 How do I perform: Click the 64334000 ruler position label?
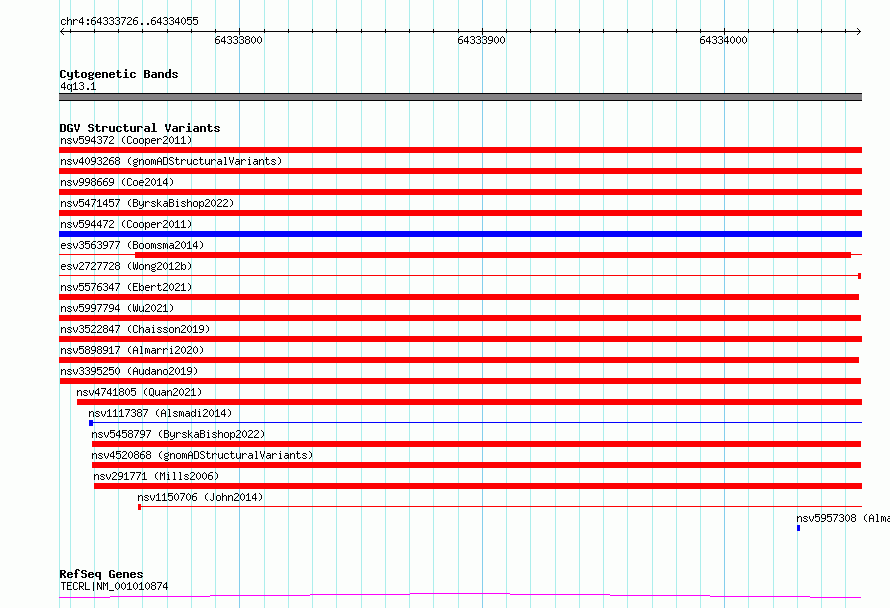coord(724,40)
